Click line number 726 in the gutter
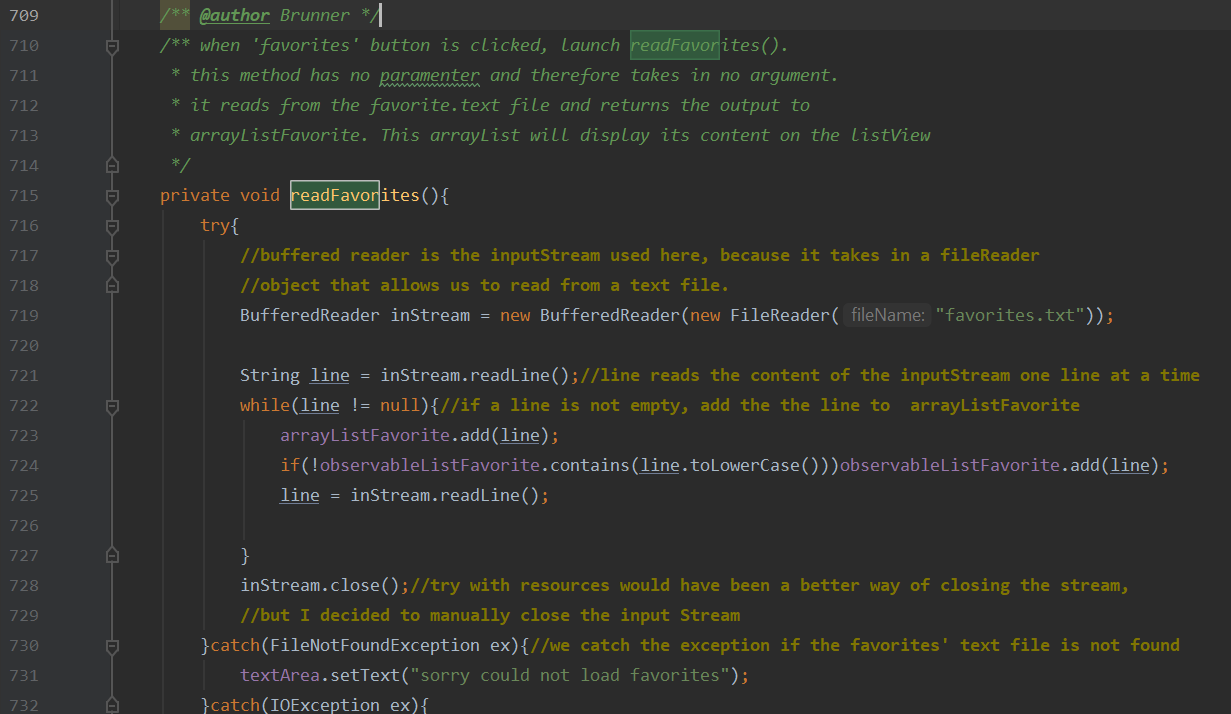Screen dimensions: 1231x714 click(23, 525)
